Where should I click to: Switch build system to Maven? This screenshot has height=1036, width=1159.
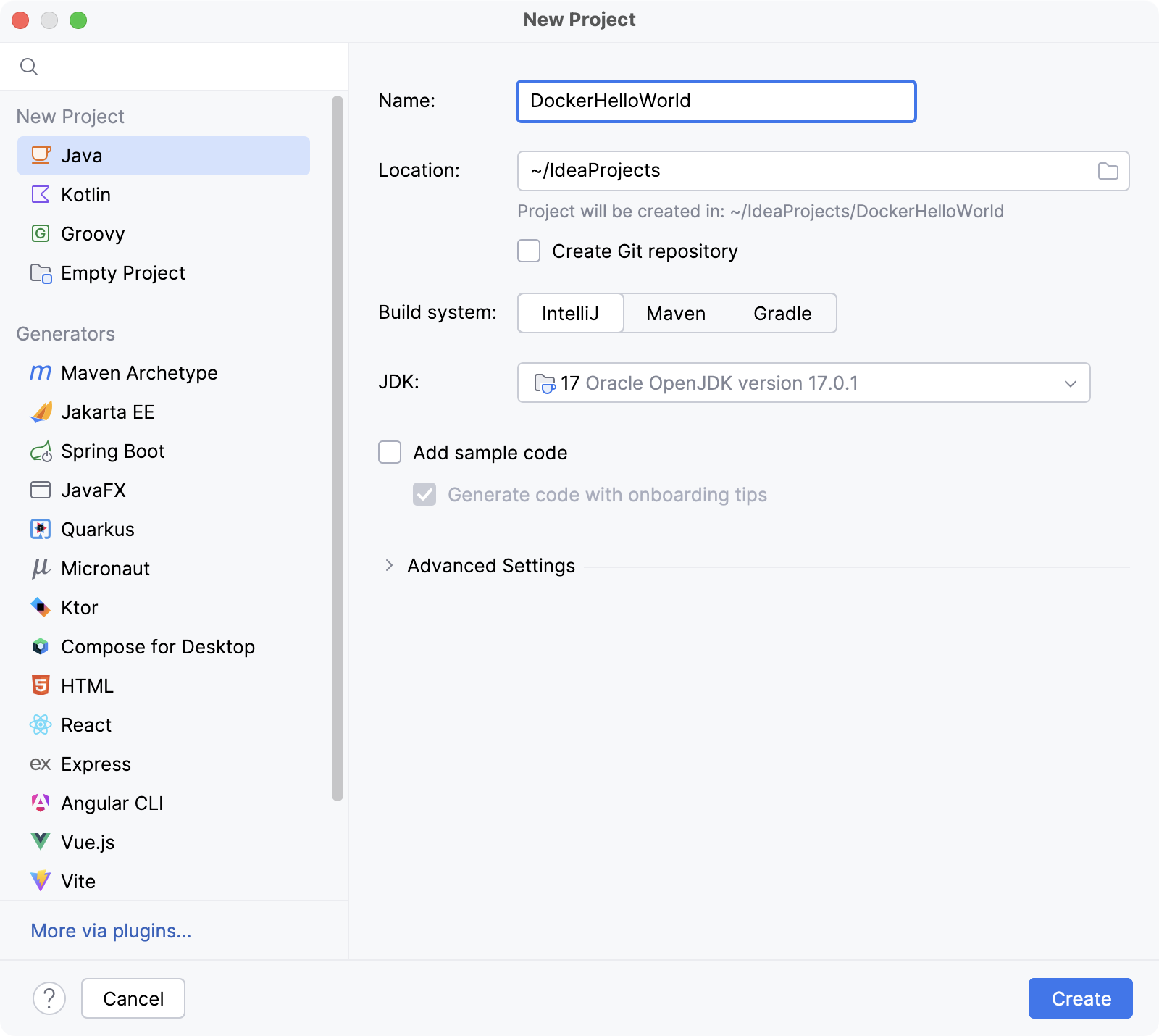(x=675, y=314)
